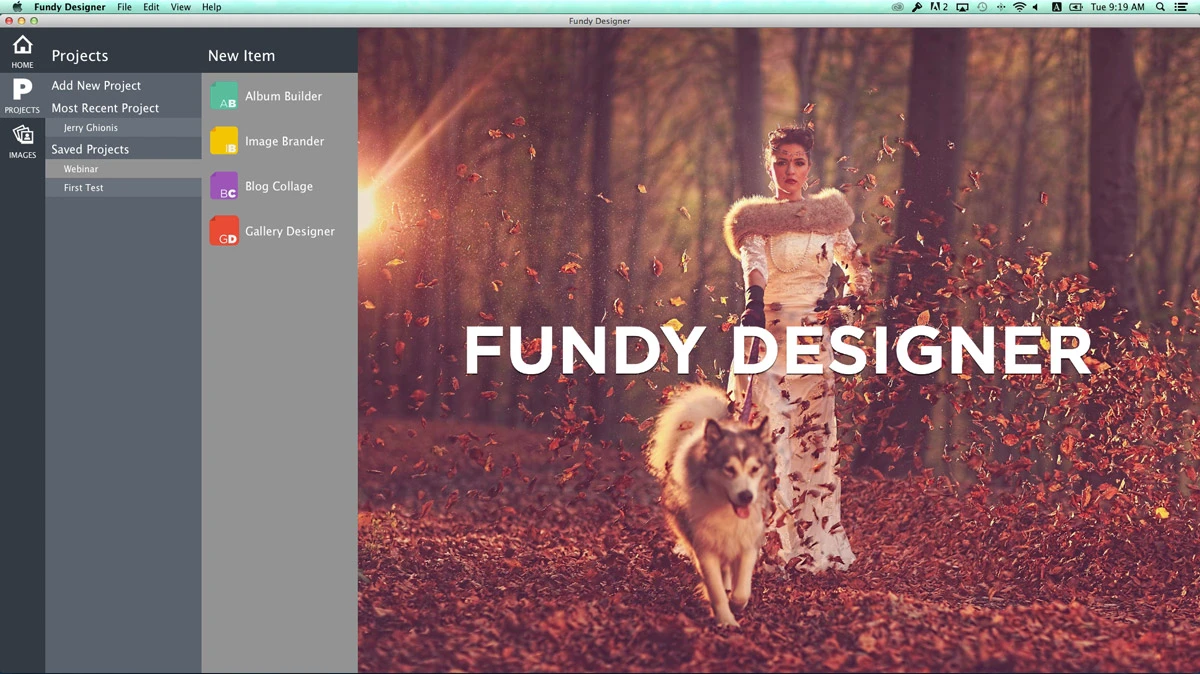Click Add New Project
Viewport: 1200px width, 674px height.
coord(96,85)
